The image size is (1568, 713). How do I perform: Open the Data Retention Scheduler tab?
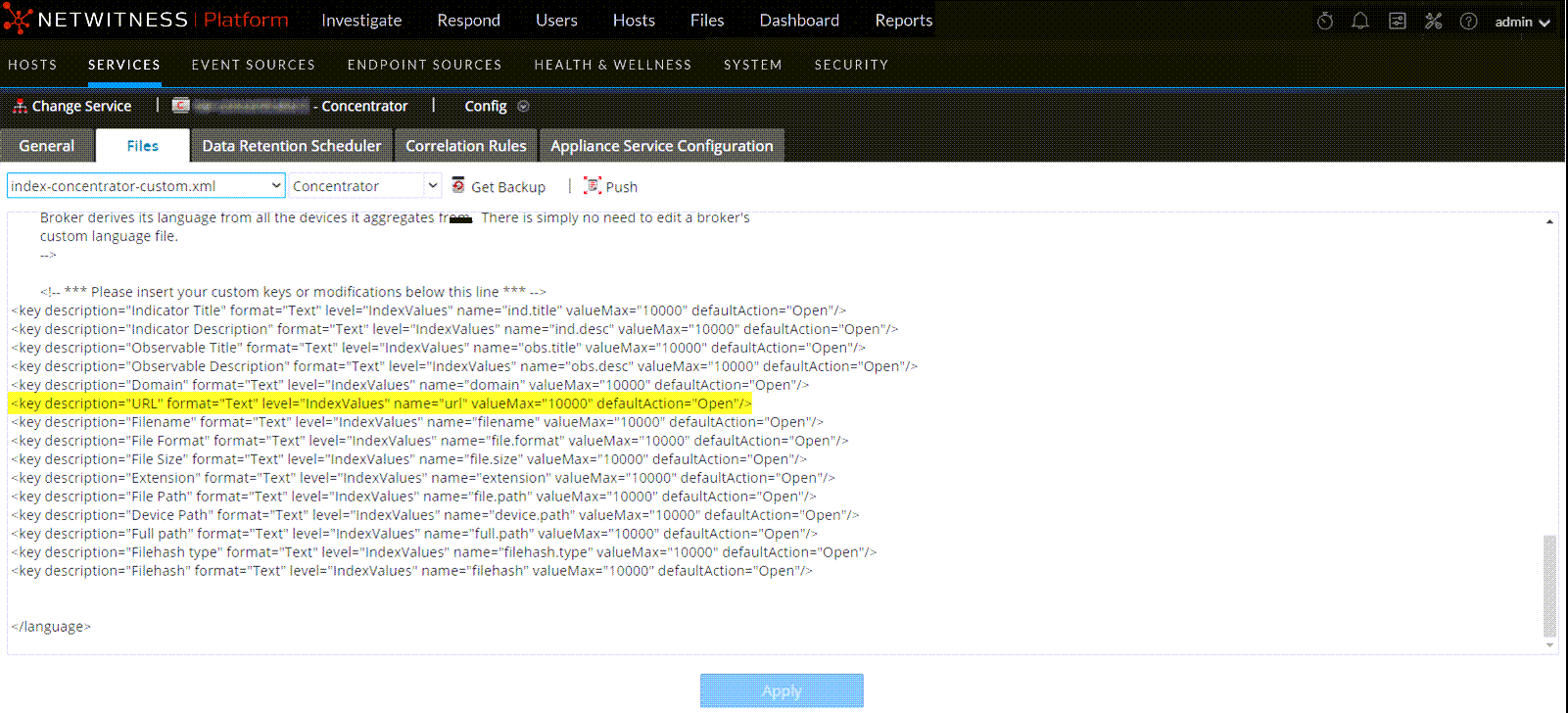[292, 146]
